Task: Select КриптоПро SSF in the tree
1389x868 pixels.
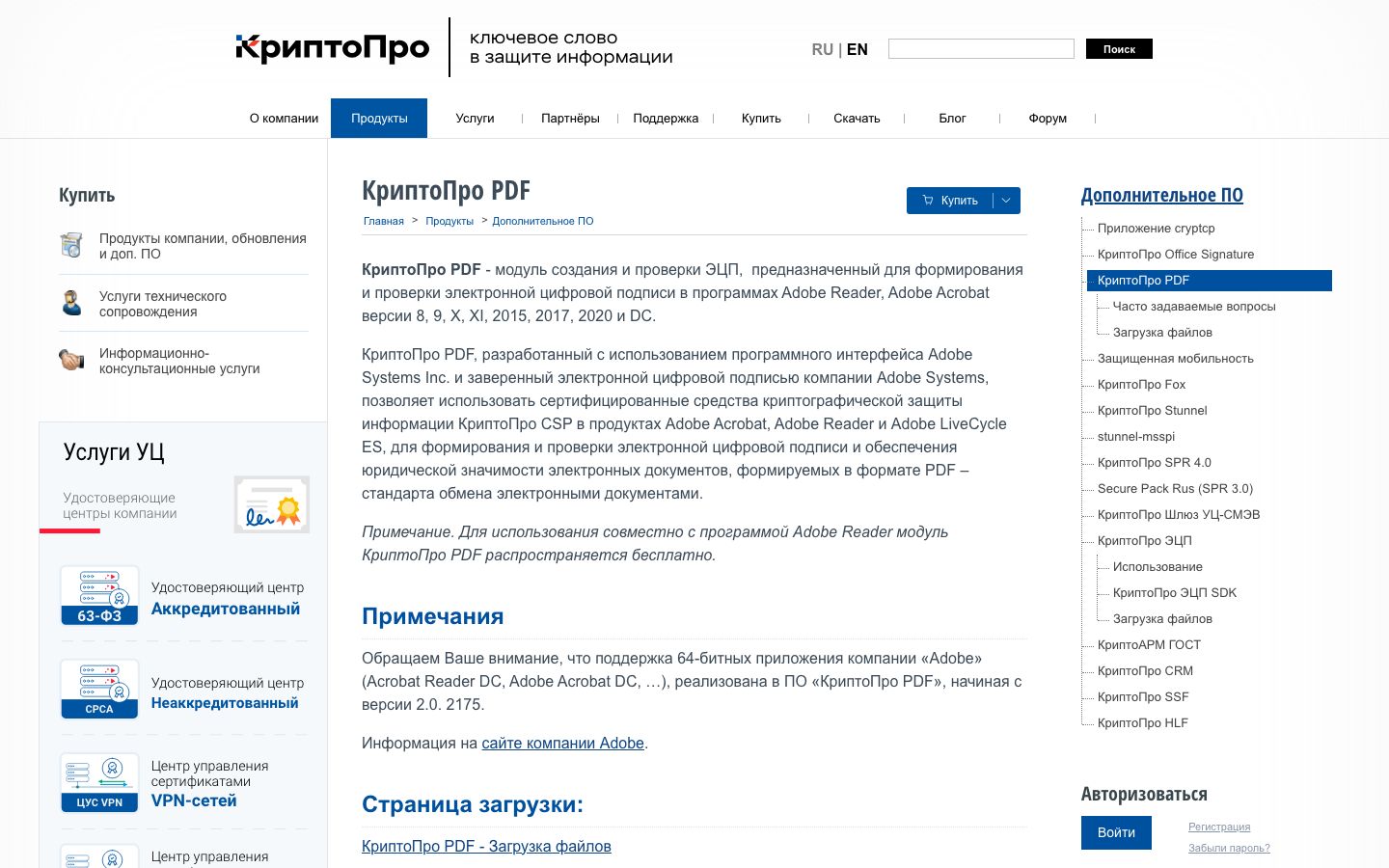Action: [1143, 697]
